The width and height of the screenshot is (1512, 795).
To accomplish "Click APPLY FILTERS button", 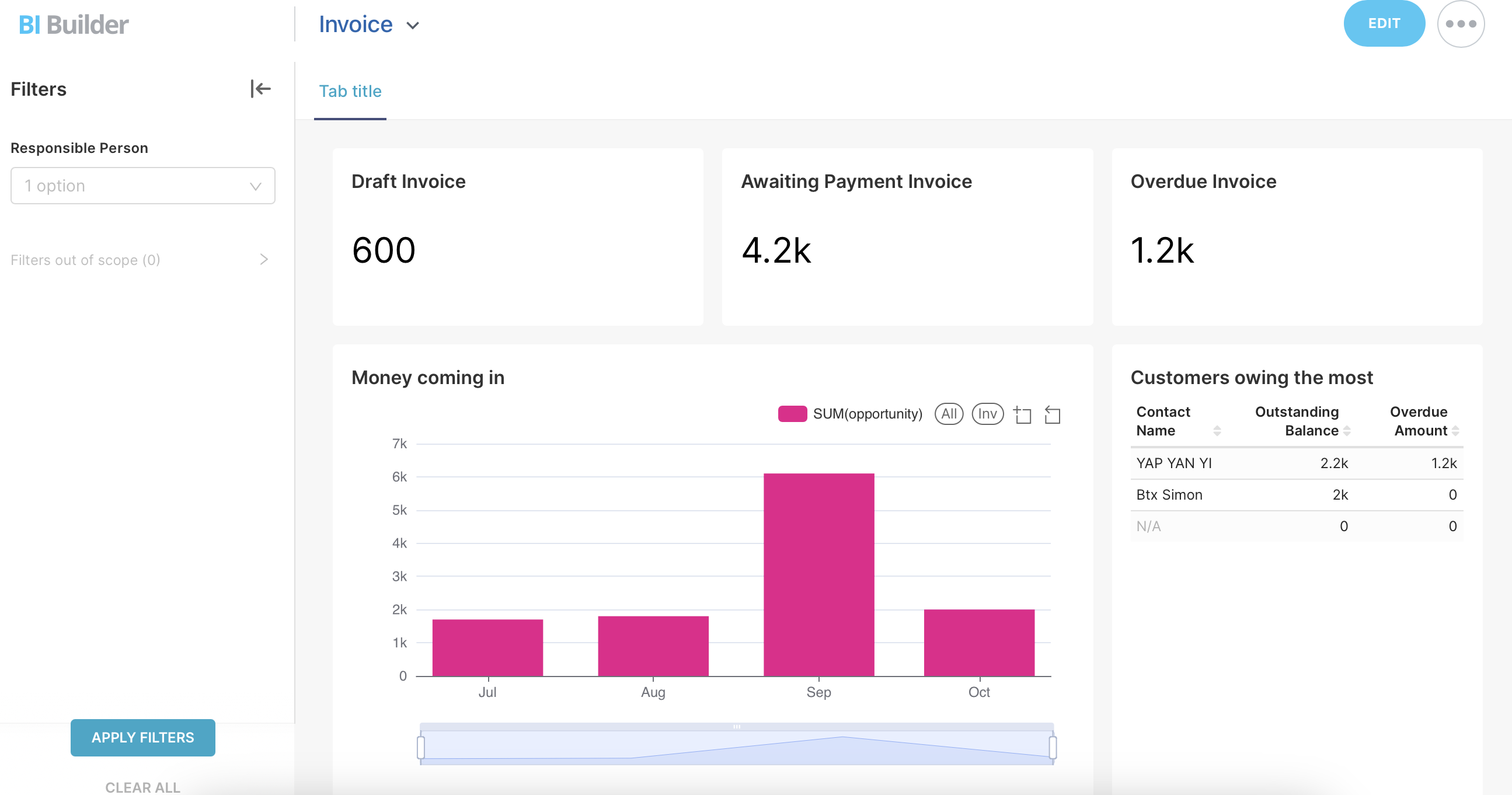I will (x=142, y=737).
